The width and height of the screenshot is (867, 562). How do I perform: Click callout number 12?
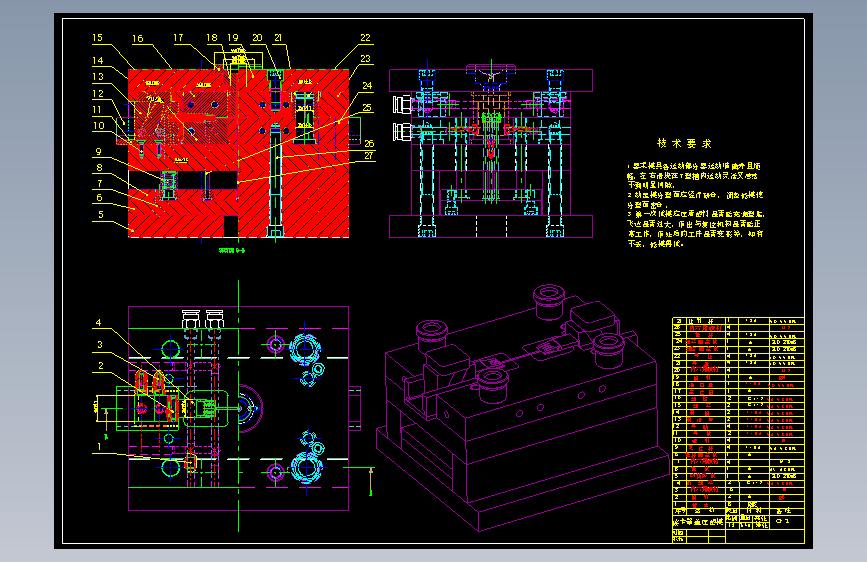[x=98, y=93]
